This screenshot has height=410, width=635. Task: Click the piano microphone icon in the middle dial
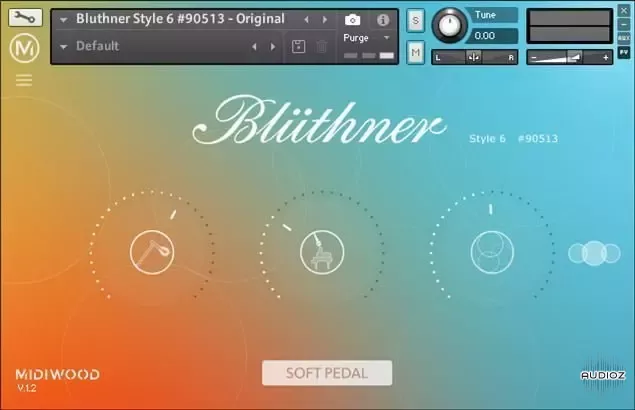[x=322, y=252]
